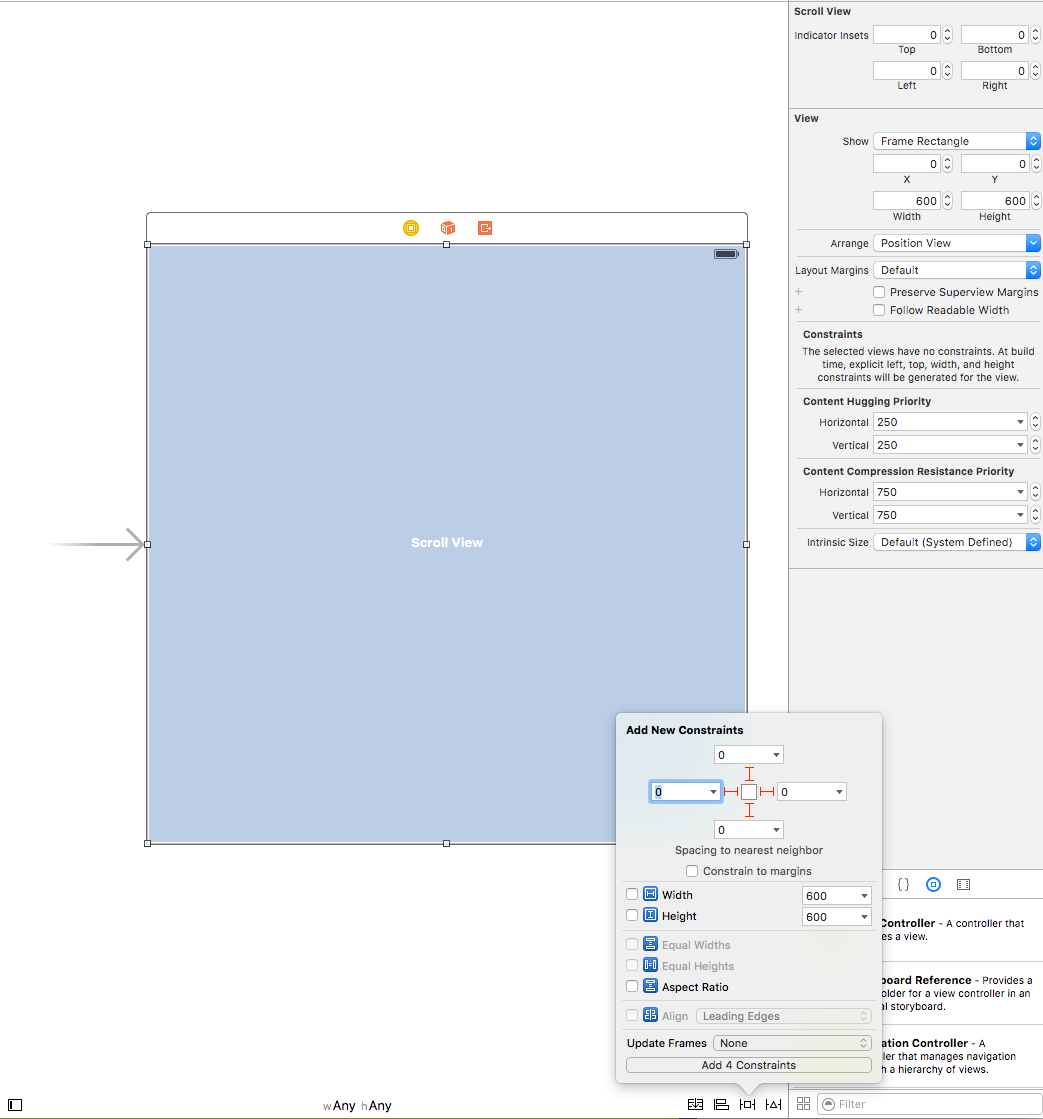Open Resolve Auto Layout Issues
Image resolution: width=1043 pixels, height=1119 pixels.
point(773,1104)
